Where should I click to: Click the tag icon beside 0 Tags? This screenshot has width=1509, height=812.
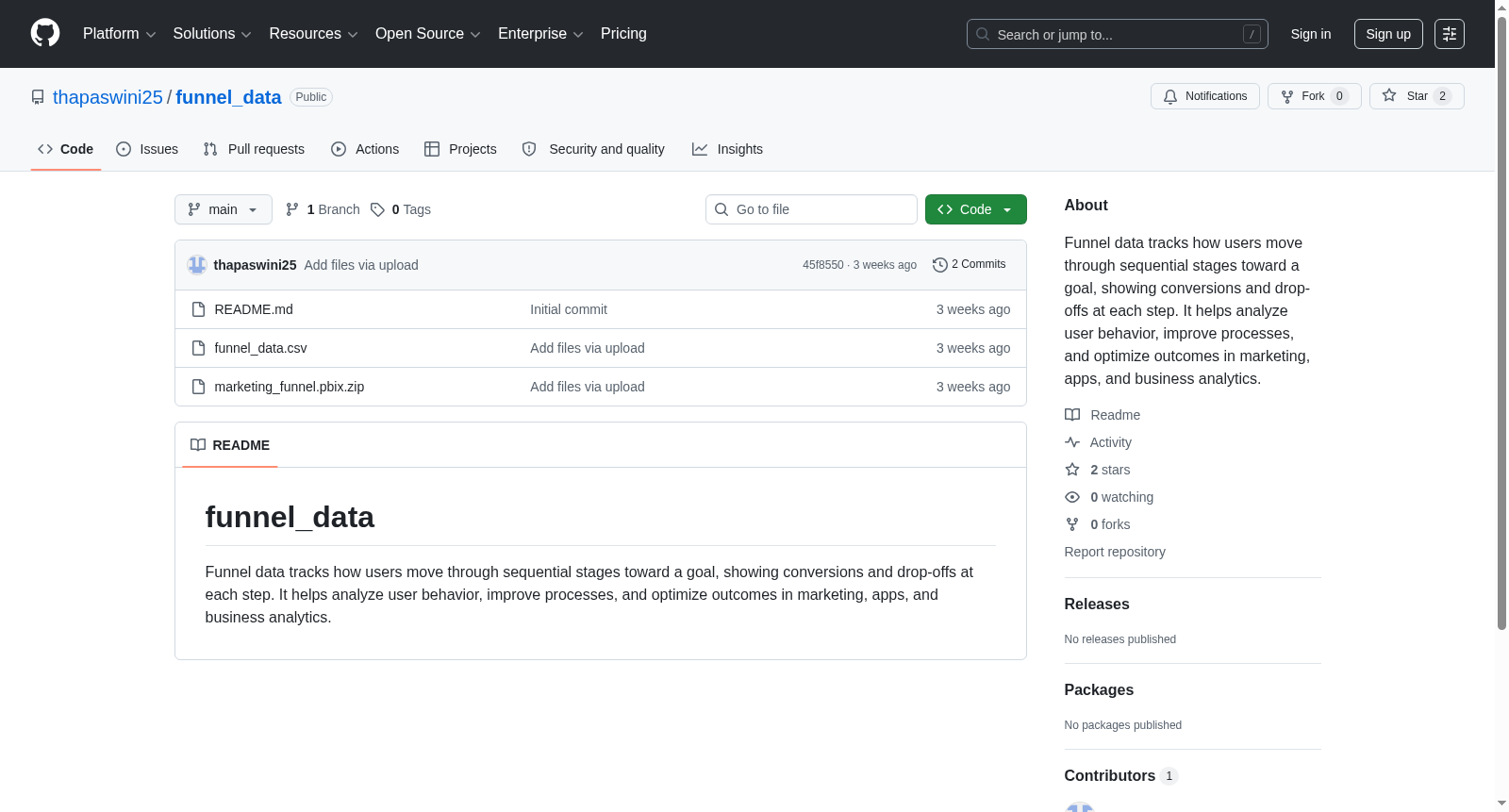click(x=377, y=209)
